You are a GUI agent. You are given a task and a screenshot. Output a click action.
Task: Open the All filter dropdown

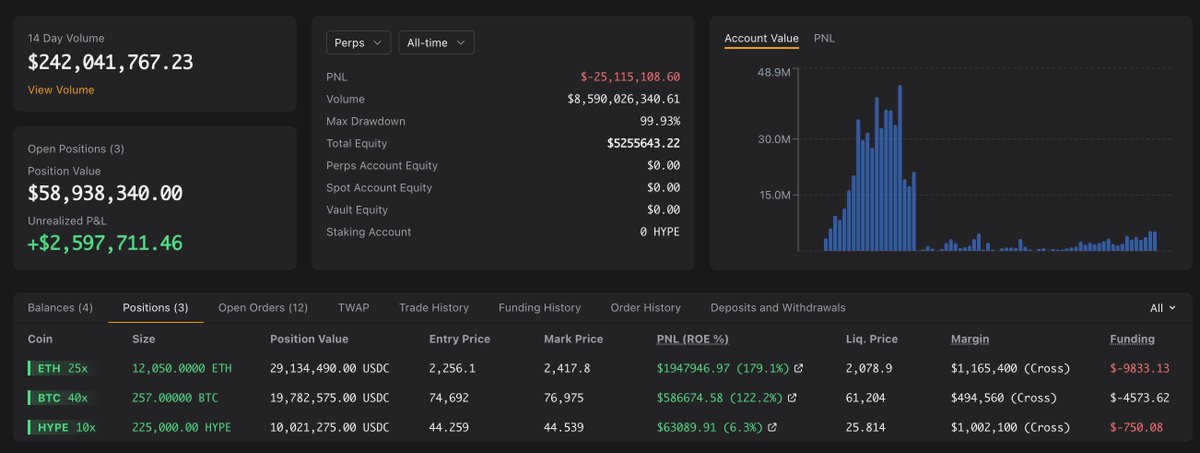(x=1163, y=308)
